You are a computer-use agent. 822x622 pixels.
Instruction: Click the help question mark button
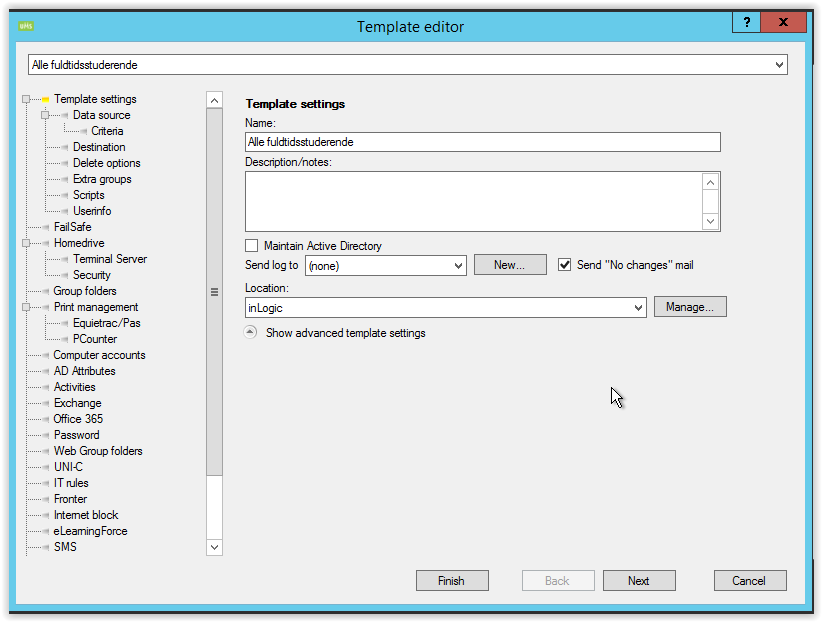point(746,22)
